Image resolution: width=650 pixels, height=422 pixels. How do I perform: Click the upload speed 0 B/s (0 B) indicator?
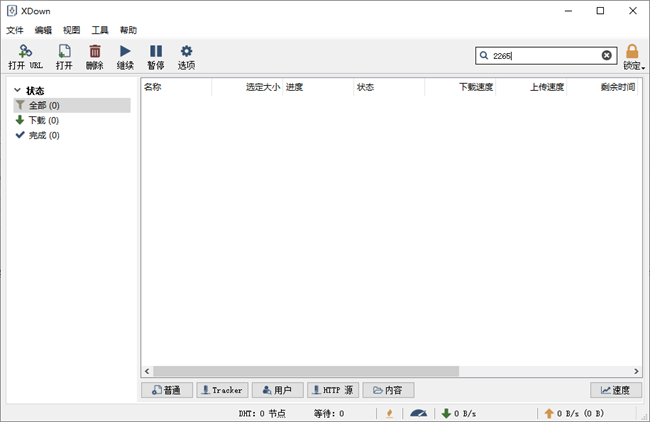(574, 413)
